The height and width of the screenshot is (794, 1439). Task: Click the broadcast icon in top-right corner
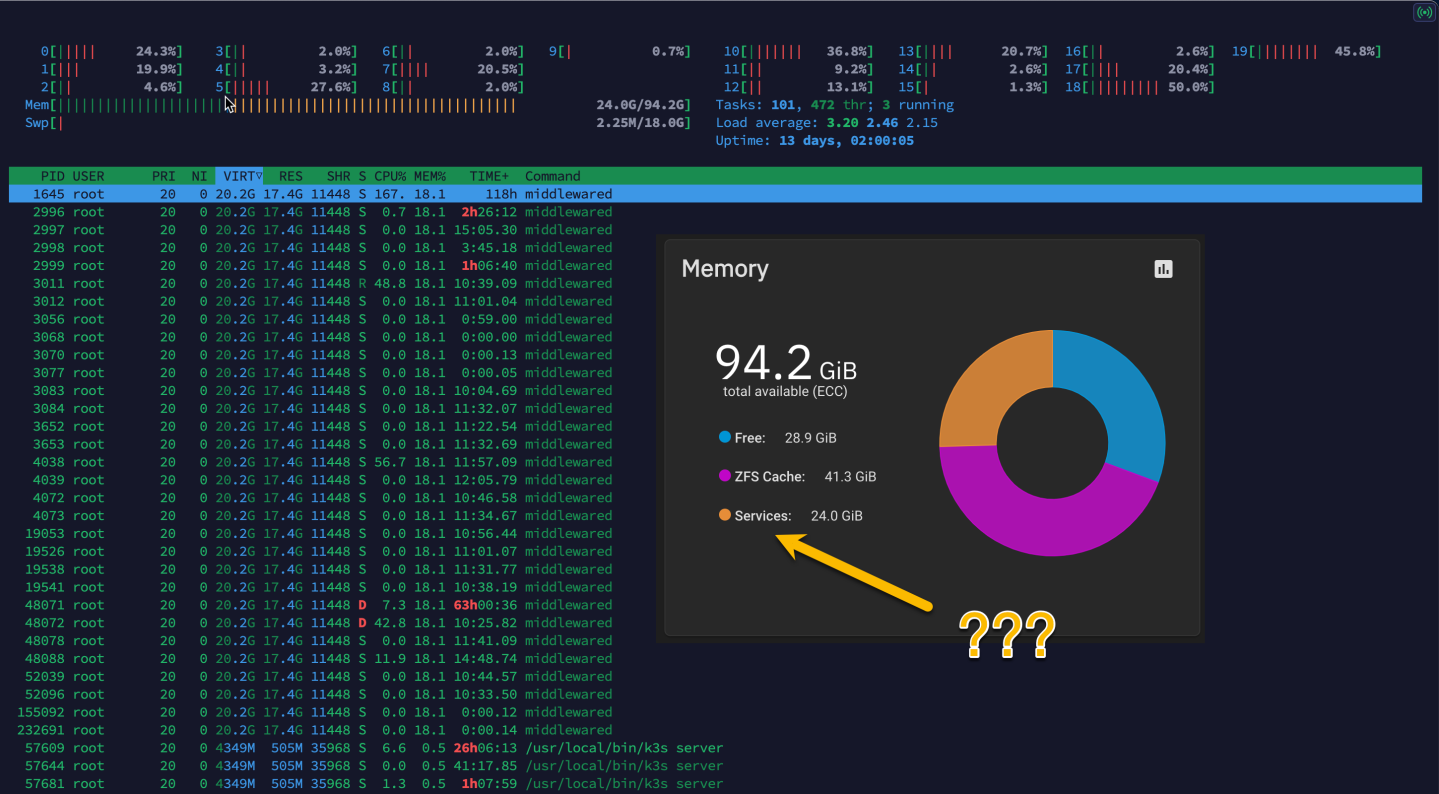pos(1424,13)
